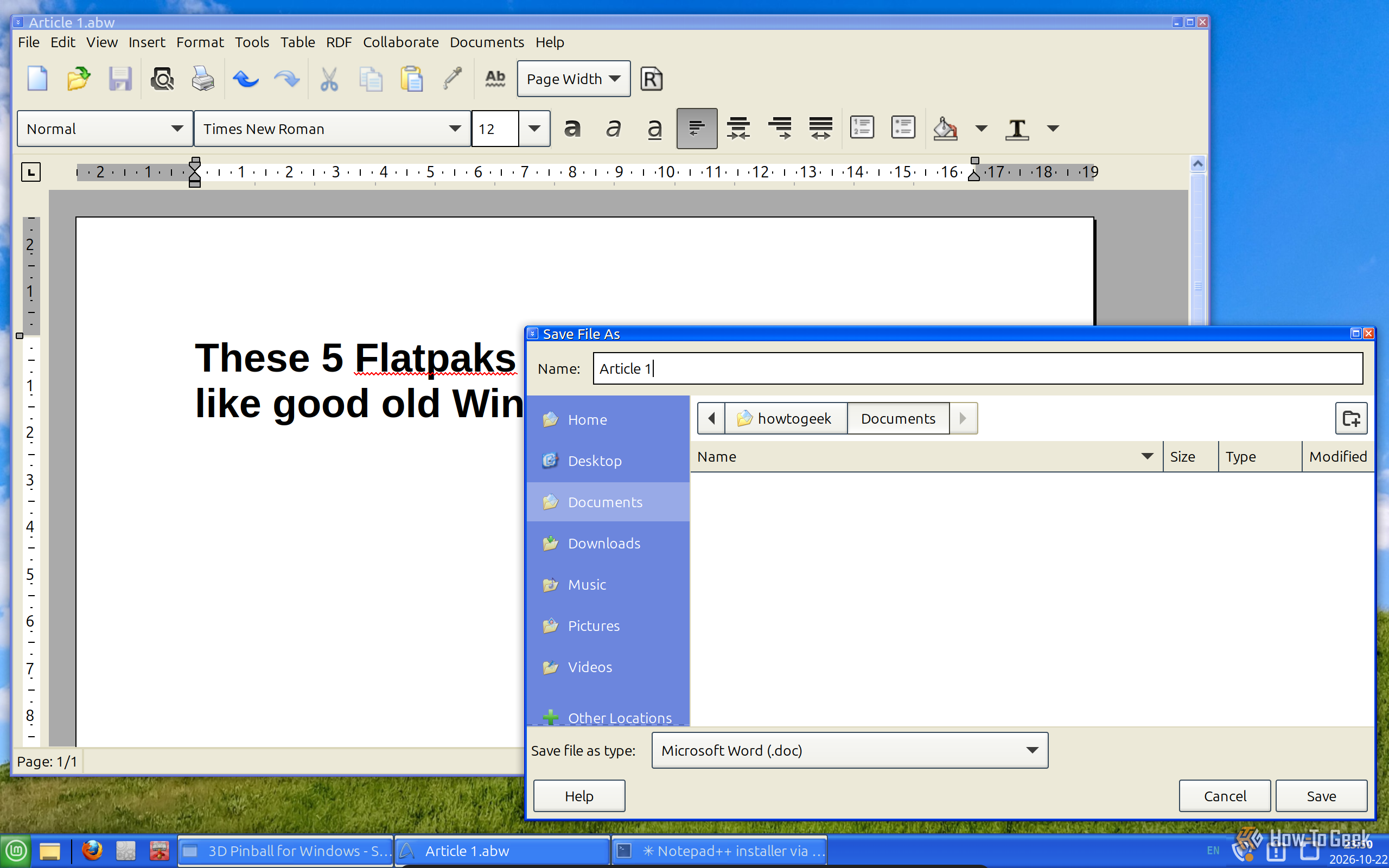Open the RDF menu
Image resolution: width=1389 pixels, height=868 pixels.
(x=339, y=42)
